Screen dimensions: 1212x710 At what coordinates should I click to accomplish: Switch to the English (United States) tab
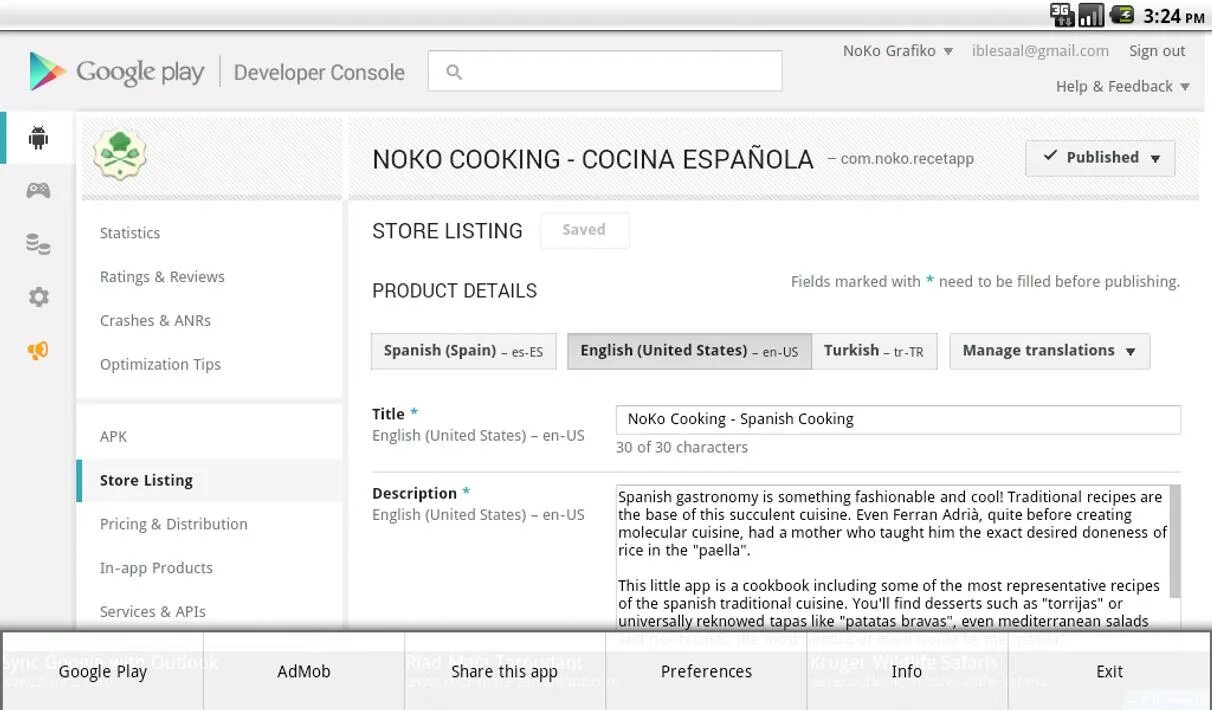[x=689, y=351]
